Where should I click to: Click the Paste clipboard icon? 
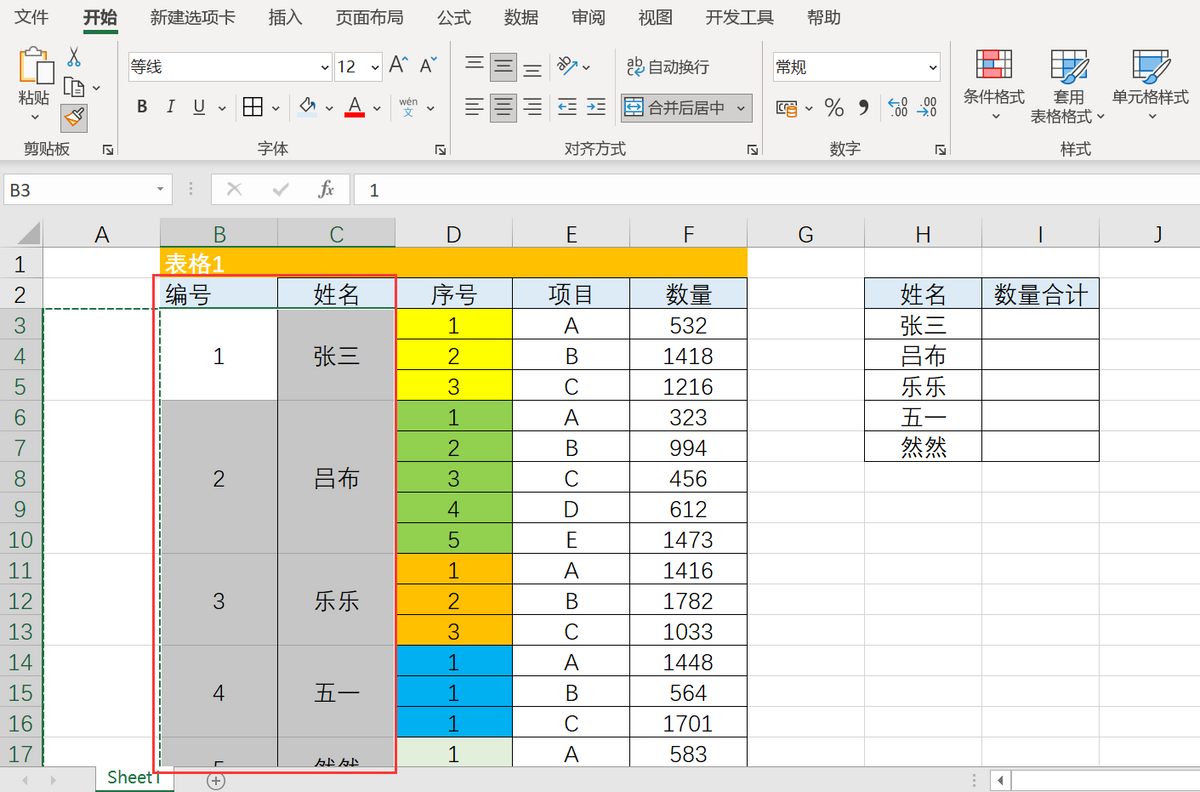(34, 66)
